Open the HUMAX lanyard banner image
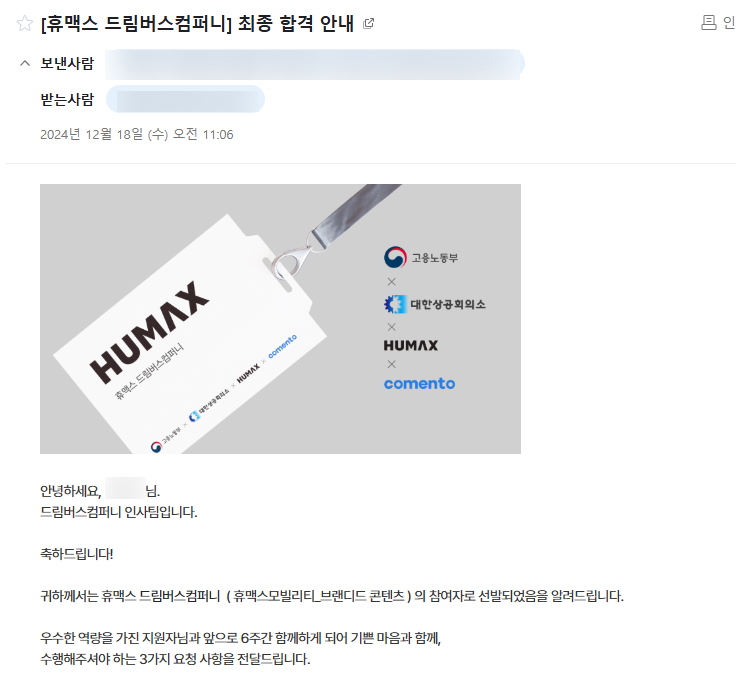 tap(280, 319)
